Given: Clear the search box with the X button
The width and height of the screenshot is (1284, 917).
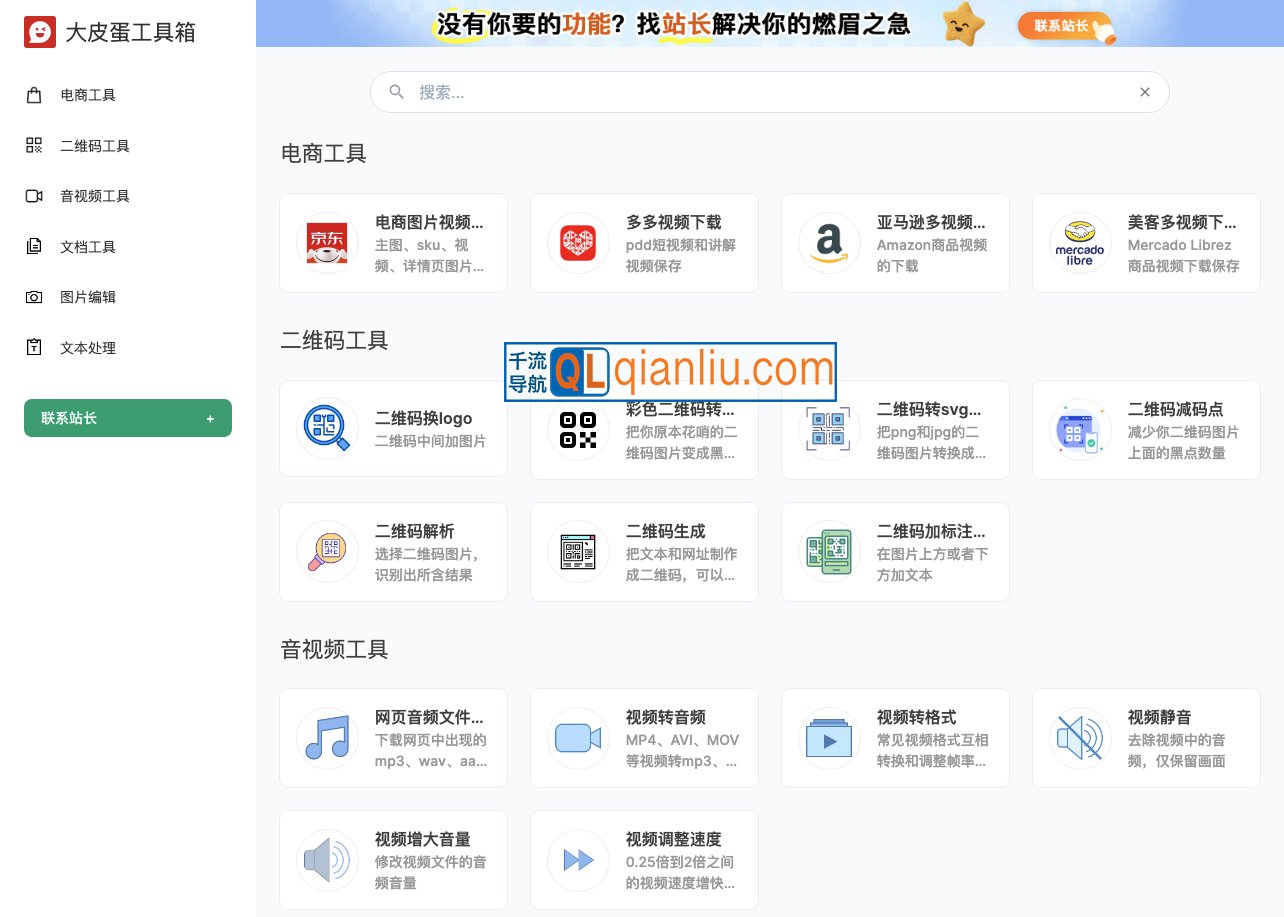Looking at the screenshot, I should (x=1144, y=91).
